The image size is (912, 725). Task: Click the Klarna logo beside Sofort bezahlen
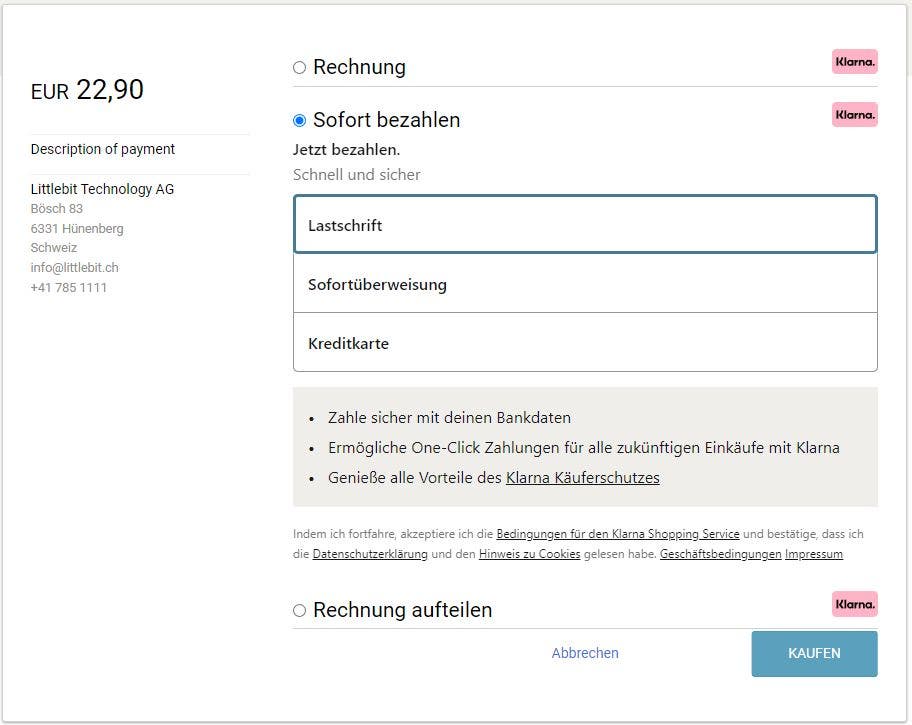854,115
